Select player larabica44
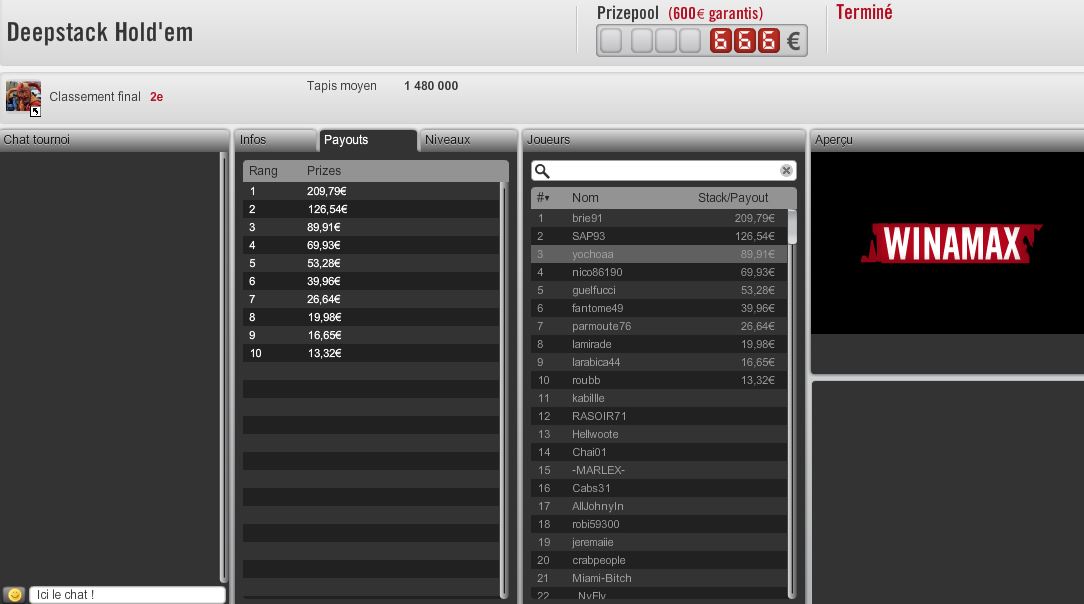The image size is (1084, 604). (x=659, y=361)
